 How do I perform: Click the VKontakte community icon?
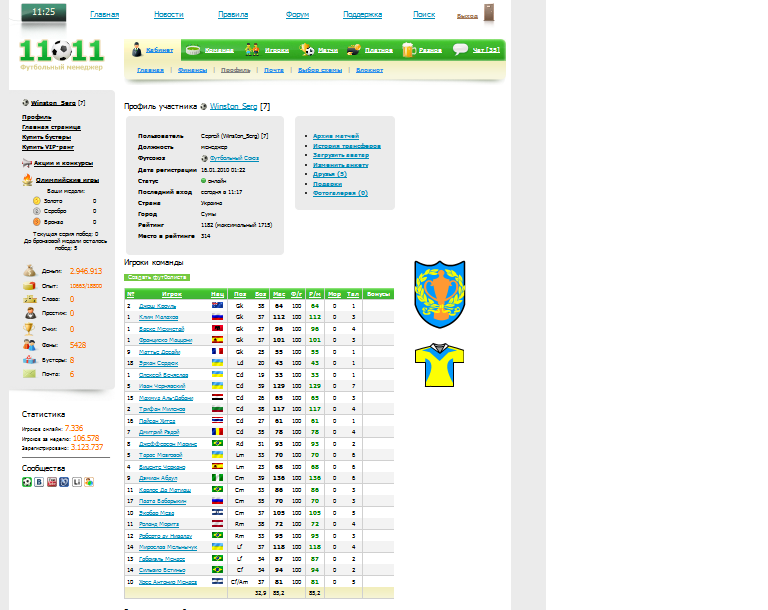[39, 482]
